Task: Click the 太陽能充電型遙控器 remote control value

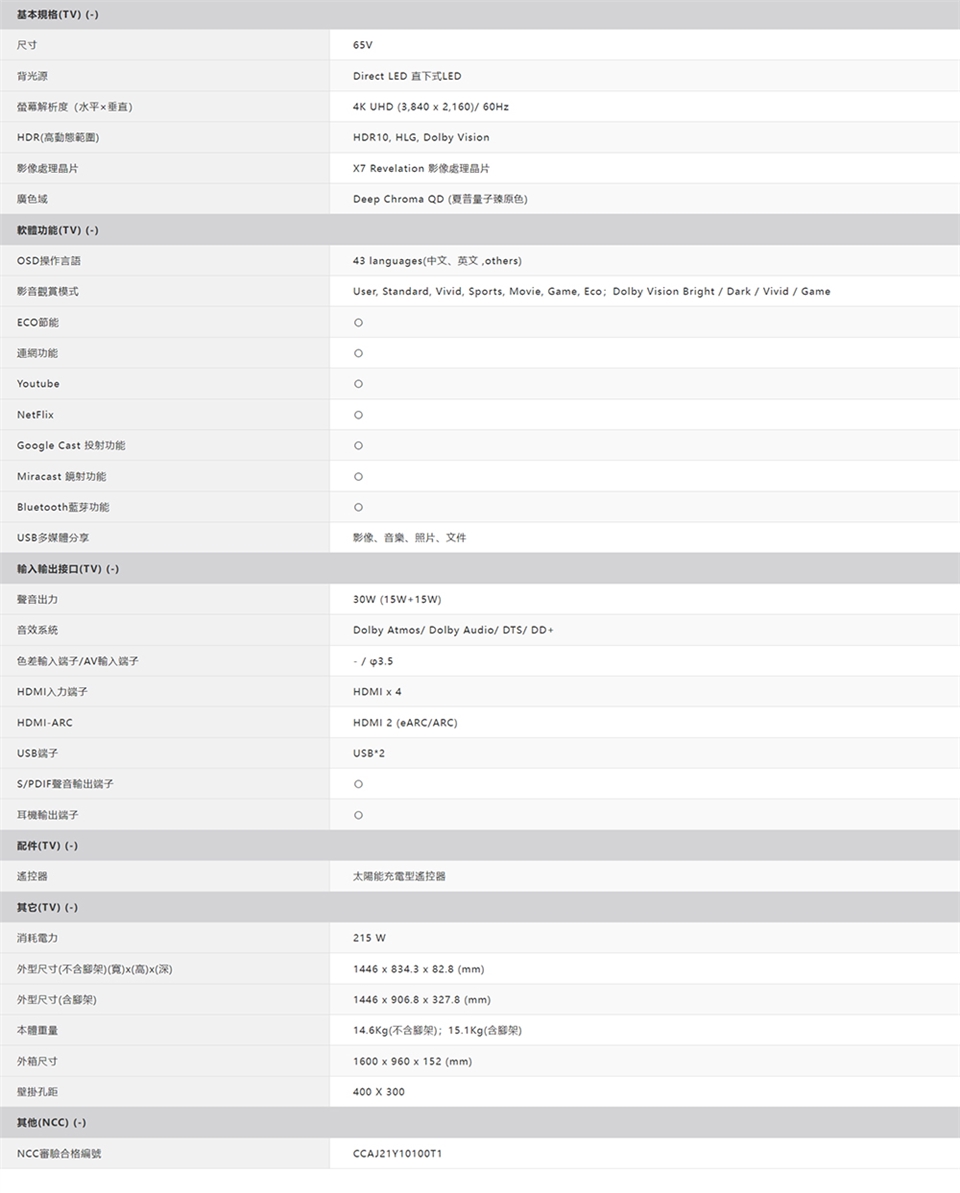Action: pyautogui.click(x=399, y=876)
